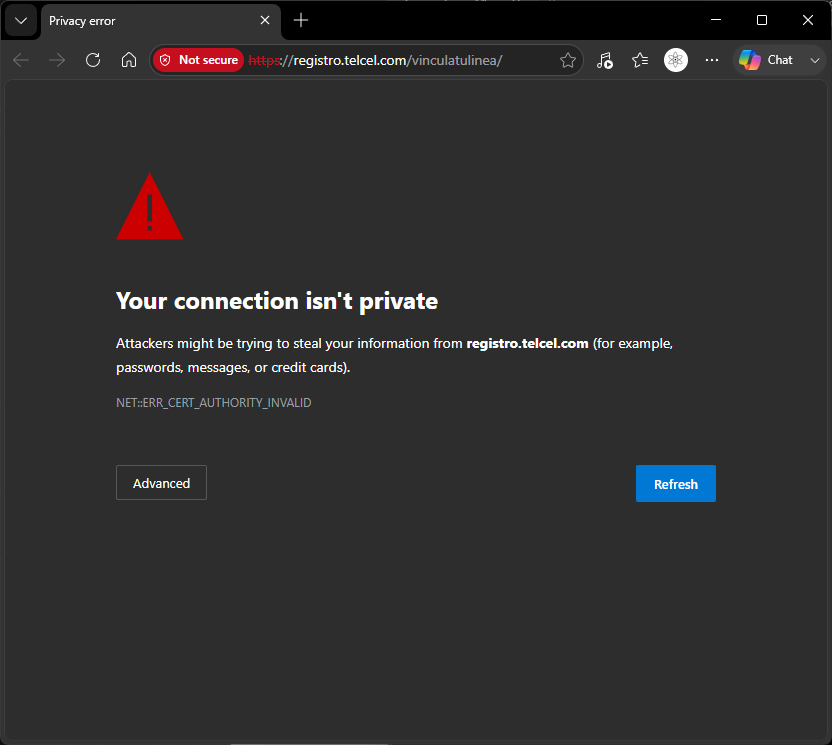The height and width of the screenshot is (745, 832).
Task: Open the tab actions menu chevron
Action: 21,21
